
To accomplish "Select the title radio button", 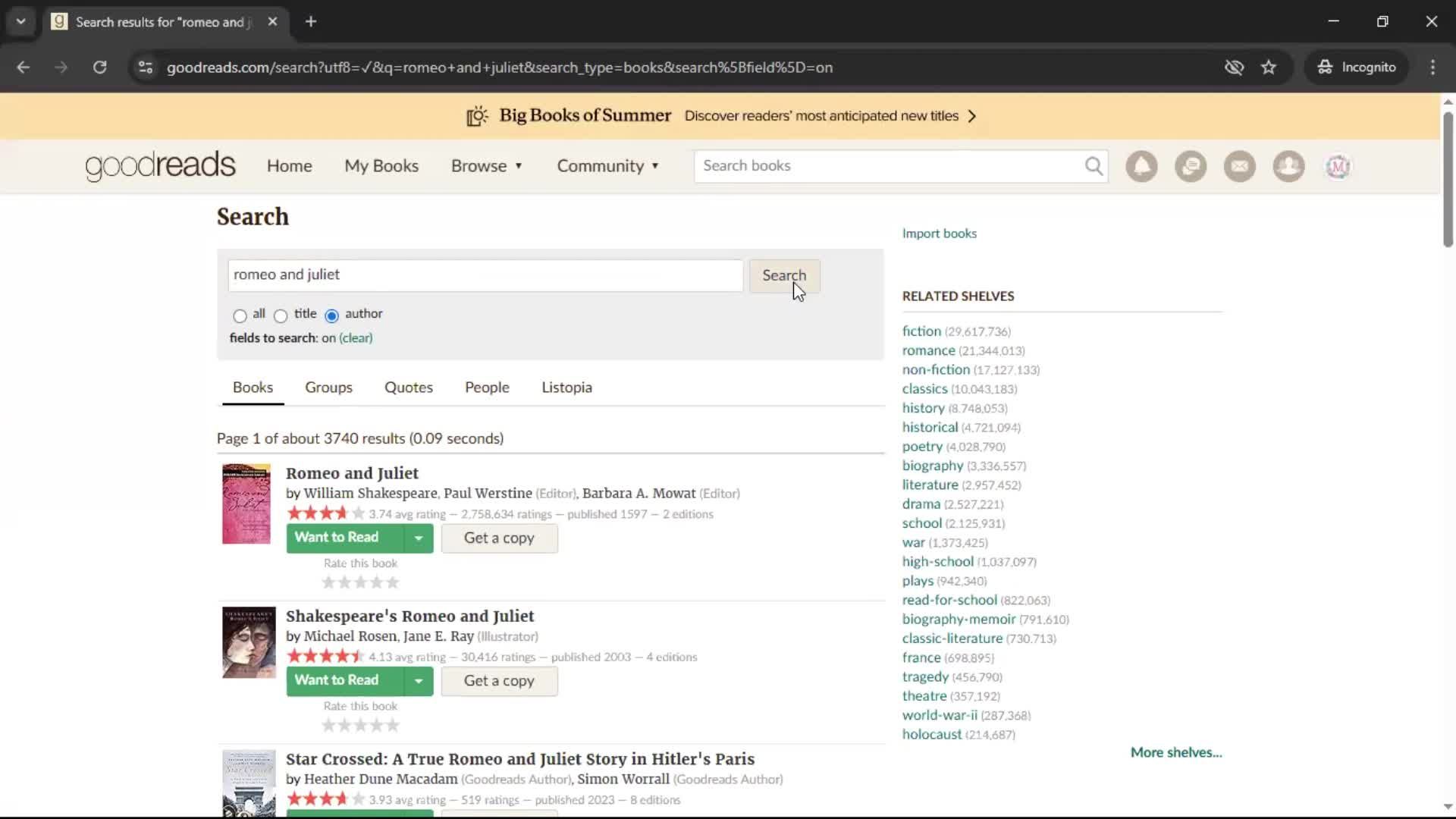I will point(281,315).
